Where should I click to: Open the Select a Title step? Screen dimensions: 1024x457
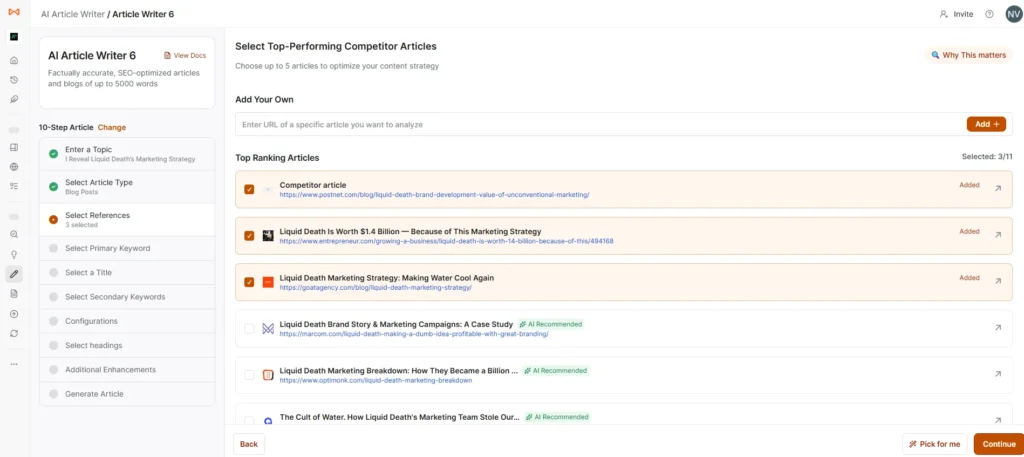(127, 272)
